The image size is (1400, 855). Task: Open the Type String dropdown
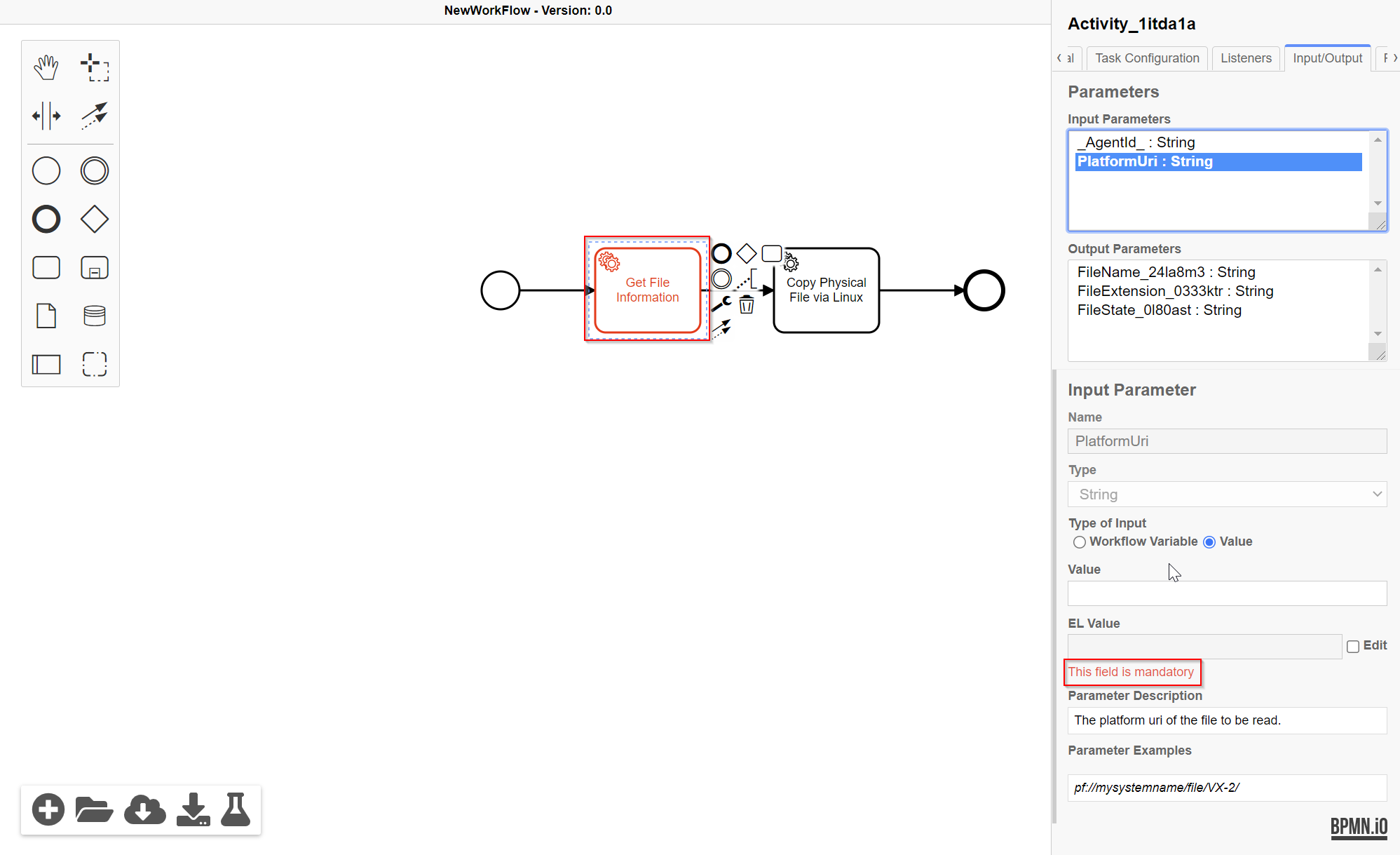pos(1227,494)
